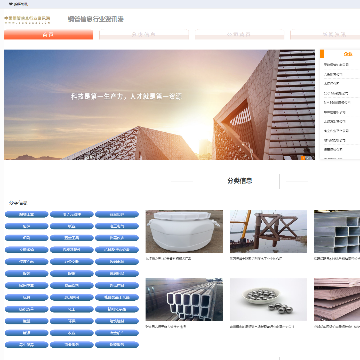Image resolution: width=360 pixels, height=360 pixels.
Task: Open the wooden pier structure product image
Action: coord(268,231)
